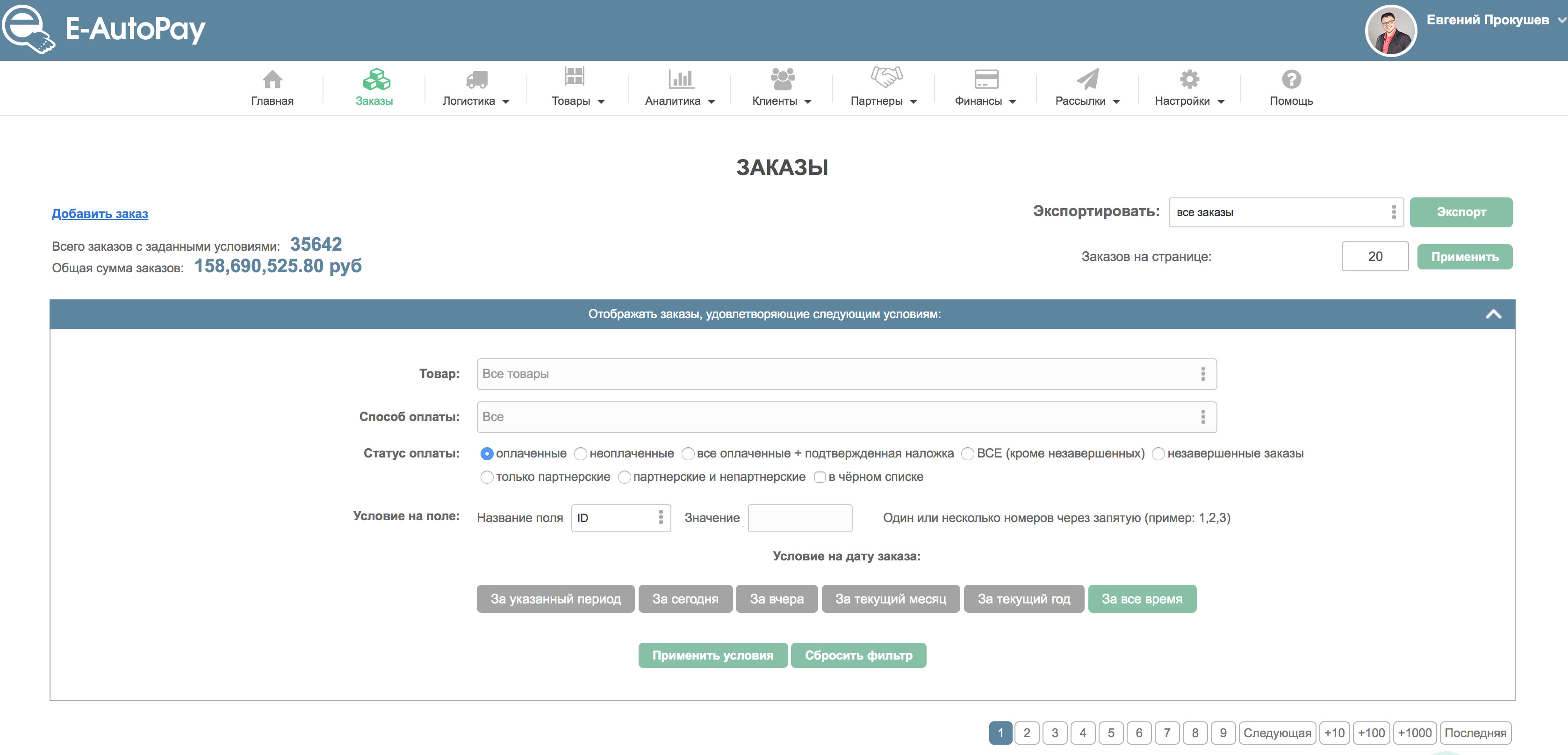Go to pagination page 1
Screen dimensions: 1568x755
coord(1001,733)
